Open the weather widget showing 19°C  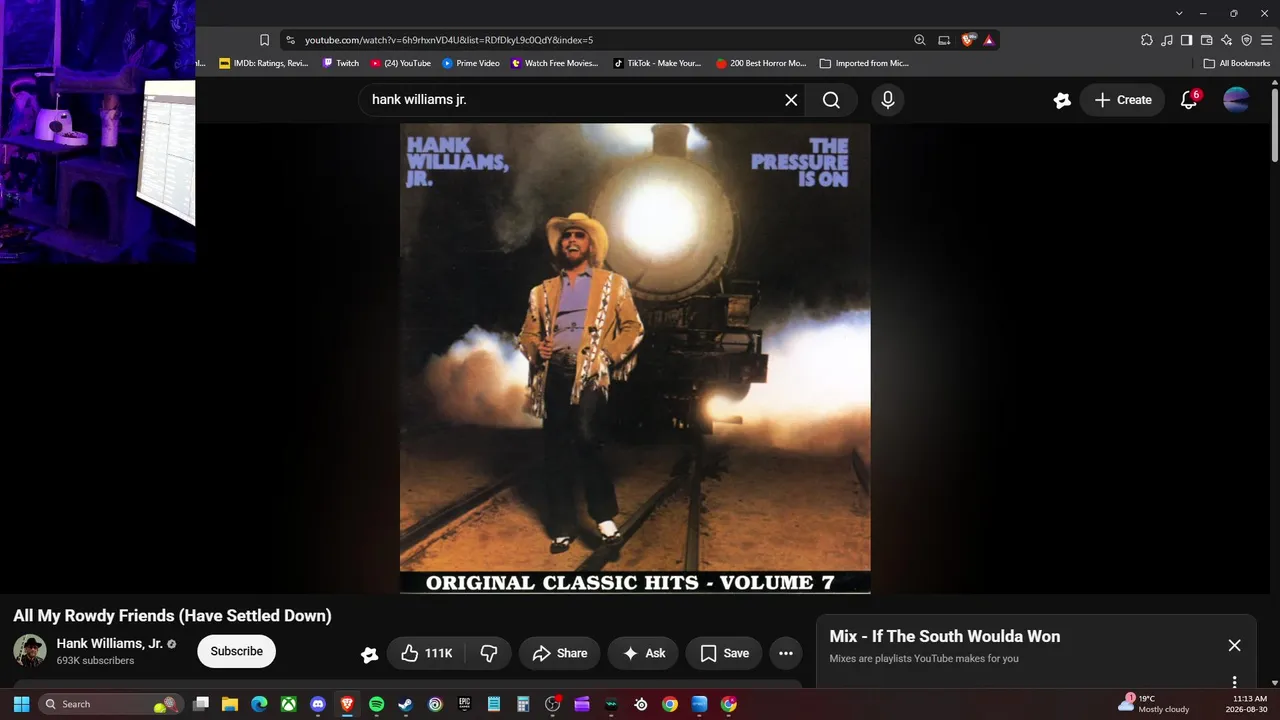click(x=1154, y=704)
